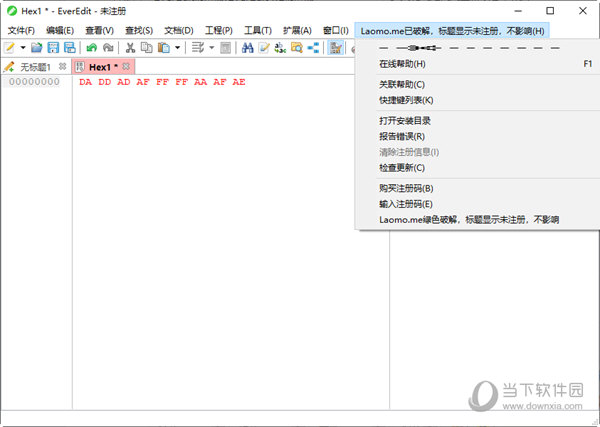600x427 pixels.
Task: Click the Copy icon
Action: (x=147, y=48)
